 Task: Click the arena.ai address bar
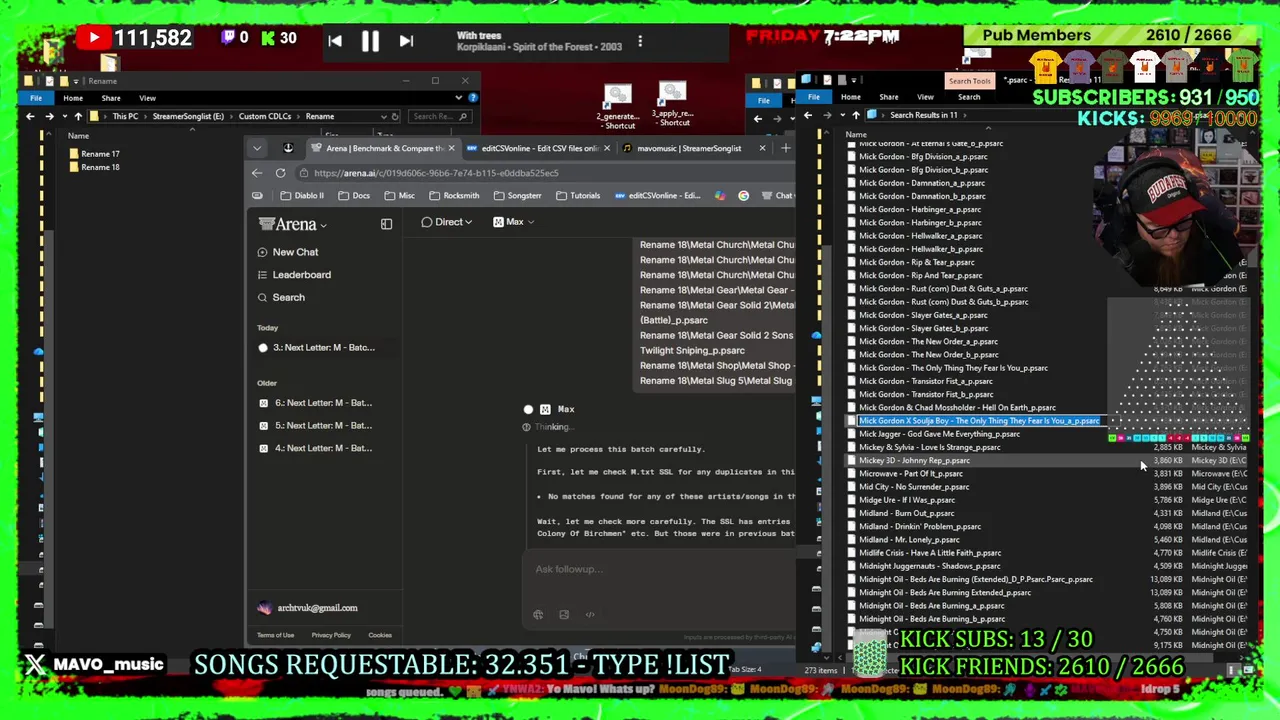pyautogui.click(x=545, y=173)
